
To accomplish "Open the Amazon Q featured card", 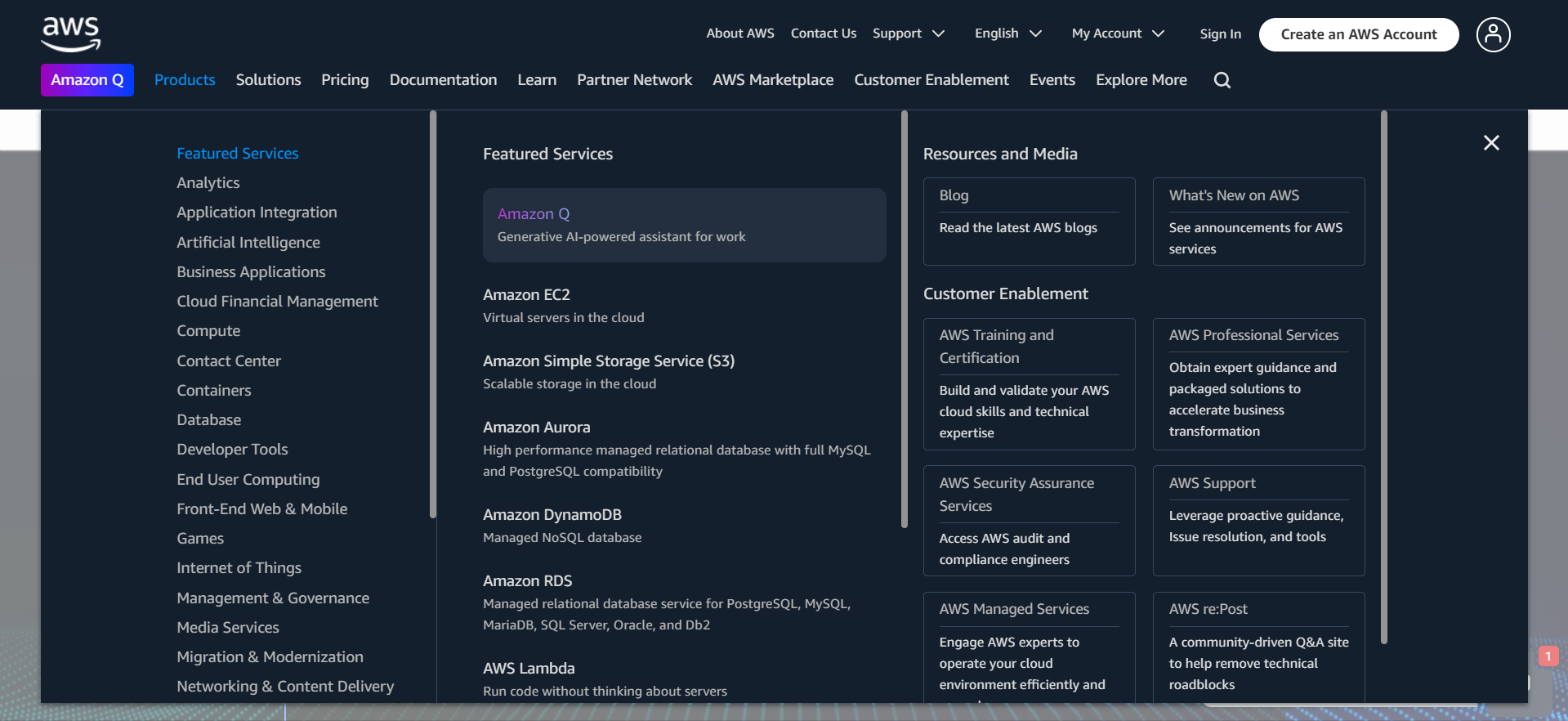I will (x=684, y=225).
